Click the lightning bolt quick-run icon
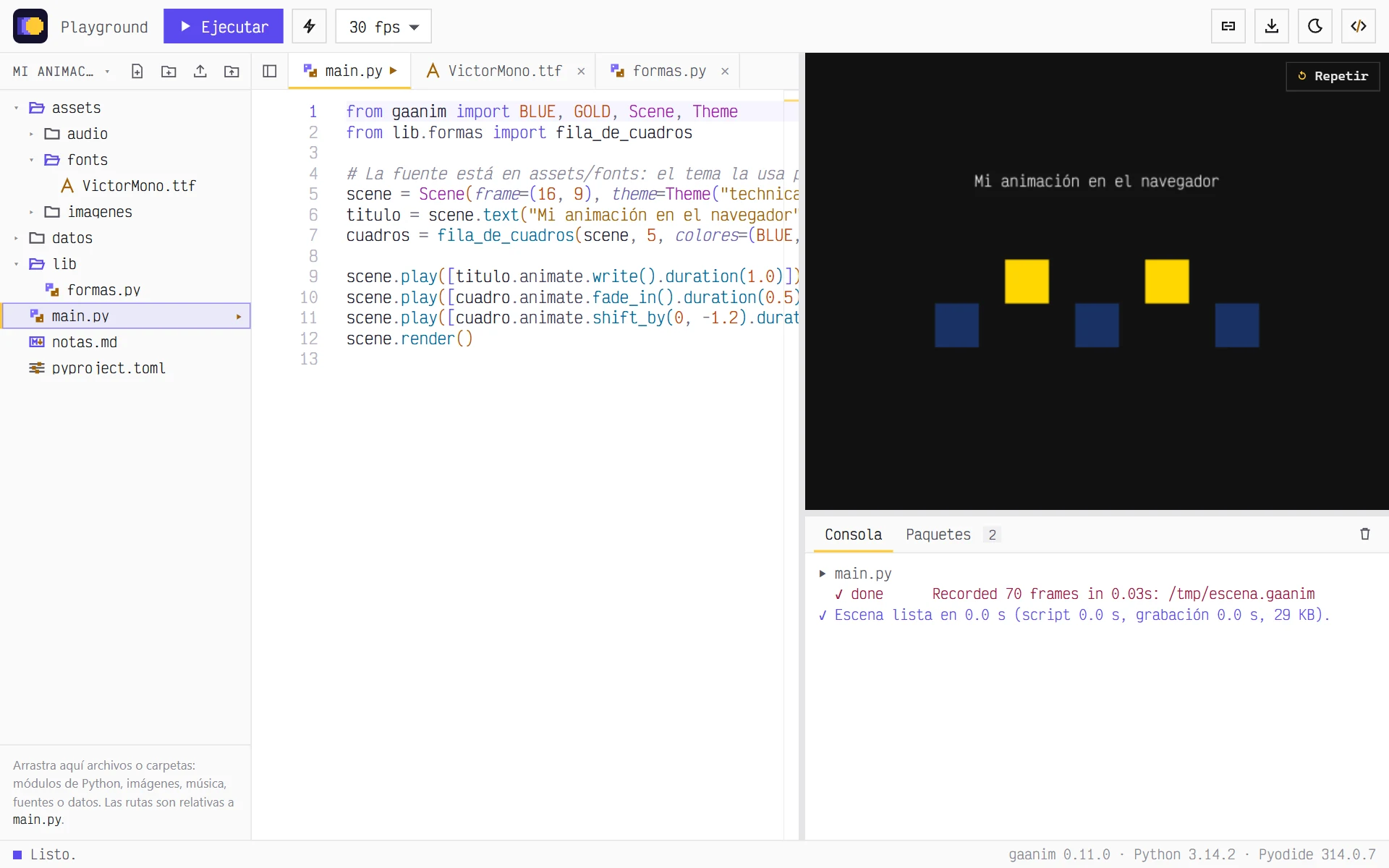 [x=310, y=27]
